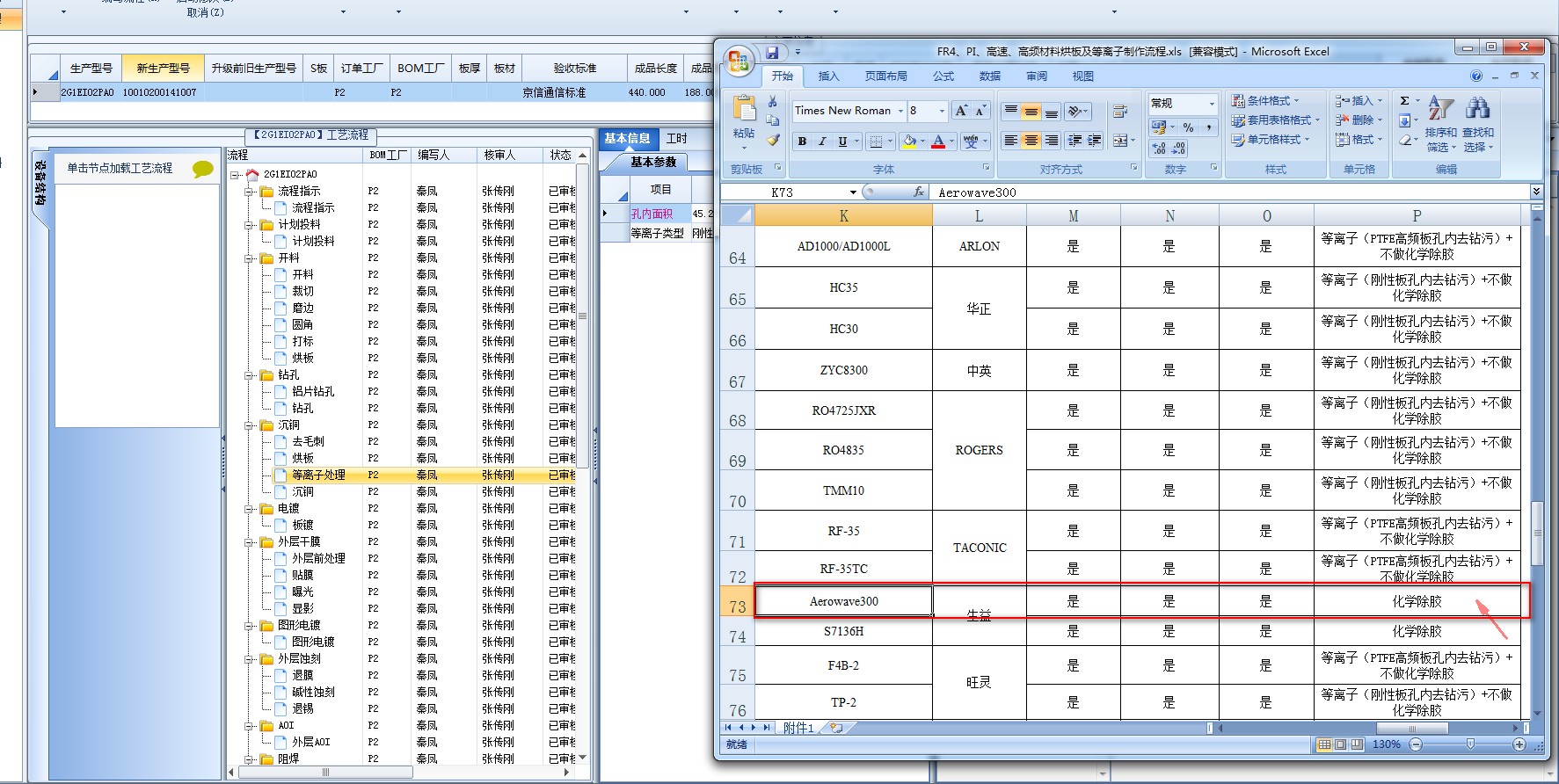Open the 视图 ribbon tab
Viewport: 1559px width, 784px height.
pyautogui.click(x=1082, y=76)
